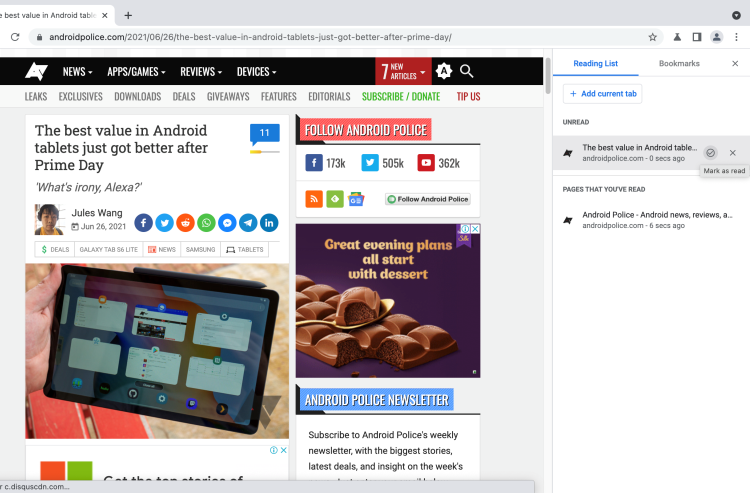The height and width of the screenshot is (493, 750).
Task: Share the article via Telegram
Action: click(248, 223)
